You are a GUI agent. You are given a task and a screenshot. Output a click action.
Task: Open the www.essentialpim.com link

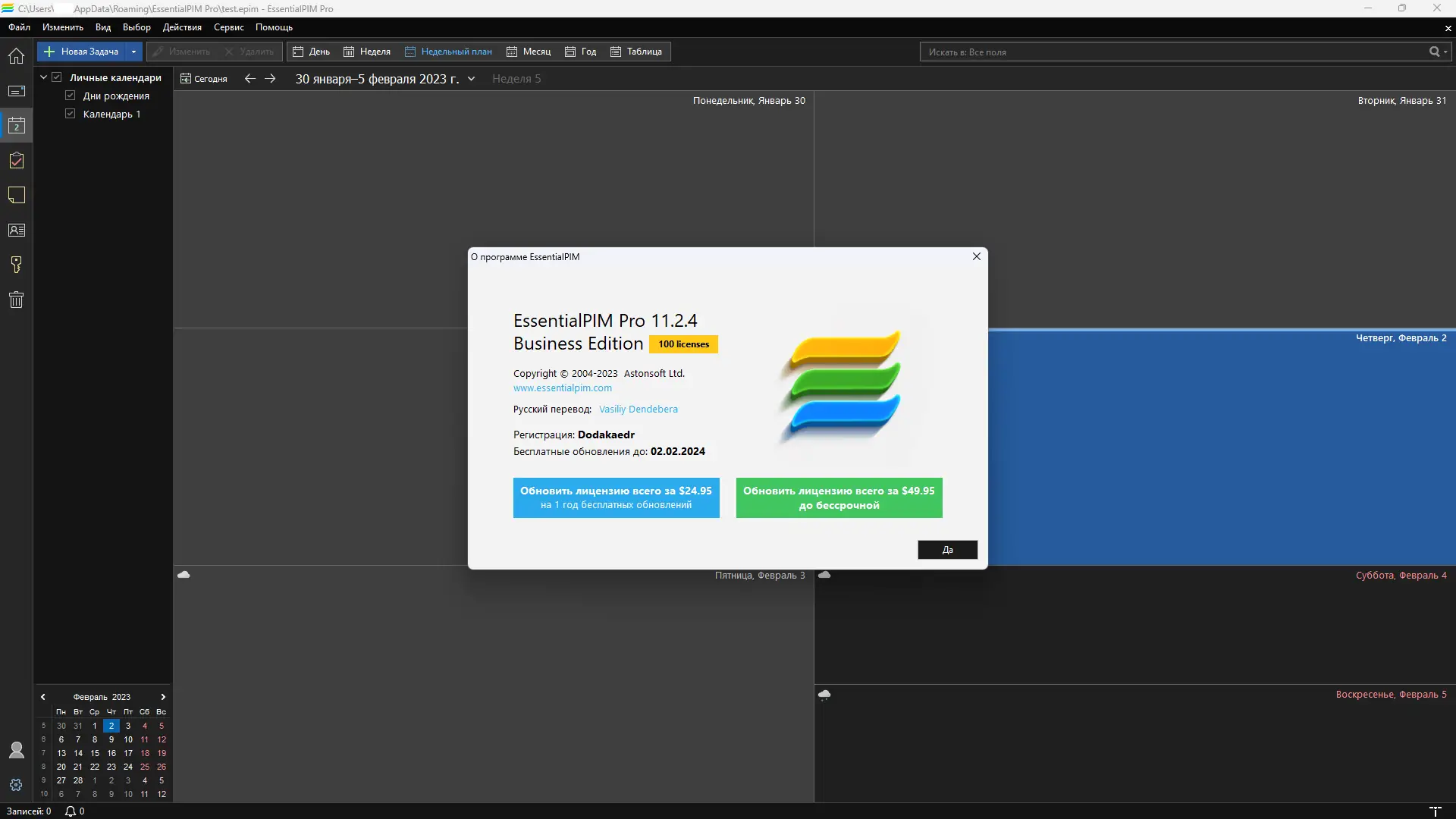562,388
